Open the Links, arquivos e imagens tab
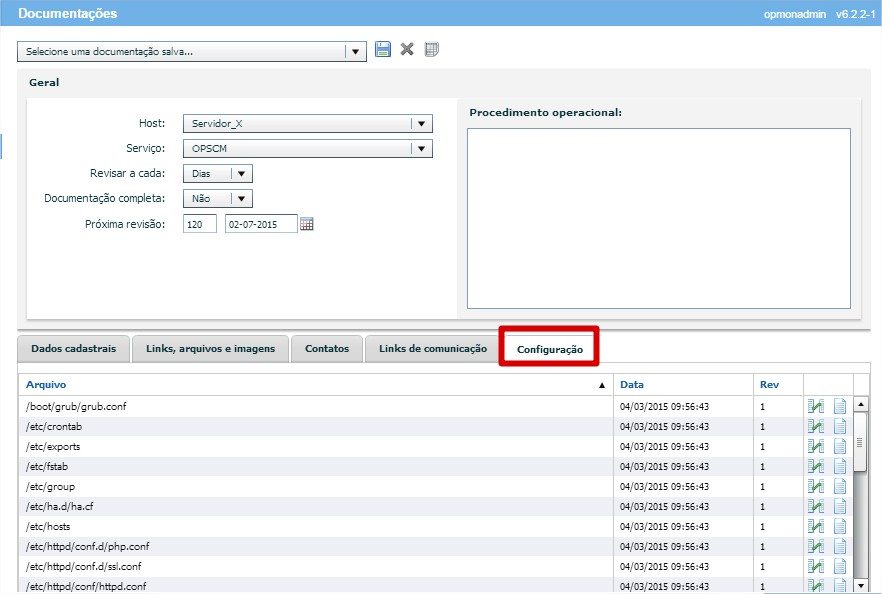Screen dimensions: 882x594 [x=210, y=349]
